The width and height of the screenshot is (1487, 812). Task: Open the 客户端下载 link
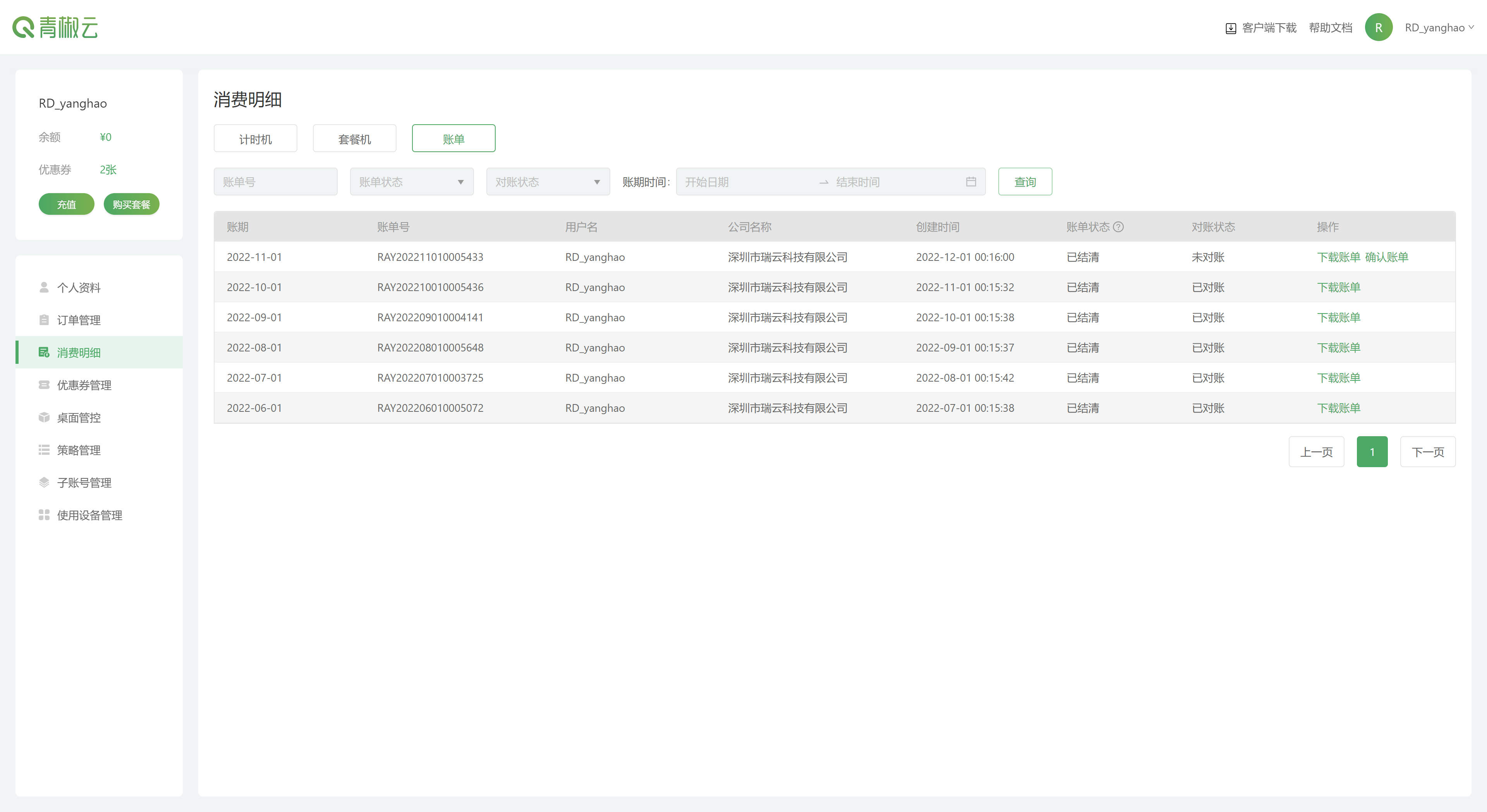click(x=1269, y=28)
